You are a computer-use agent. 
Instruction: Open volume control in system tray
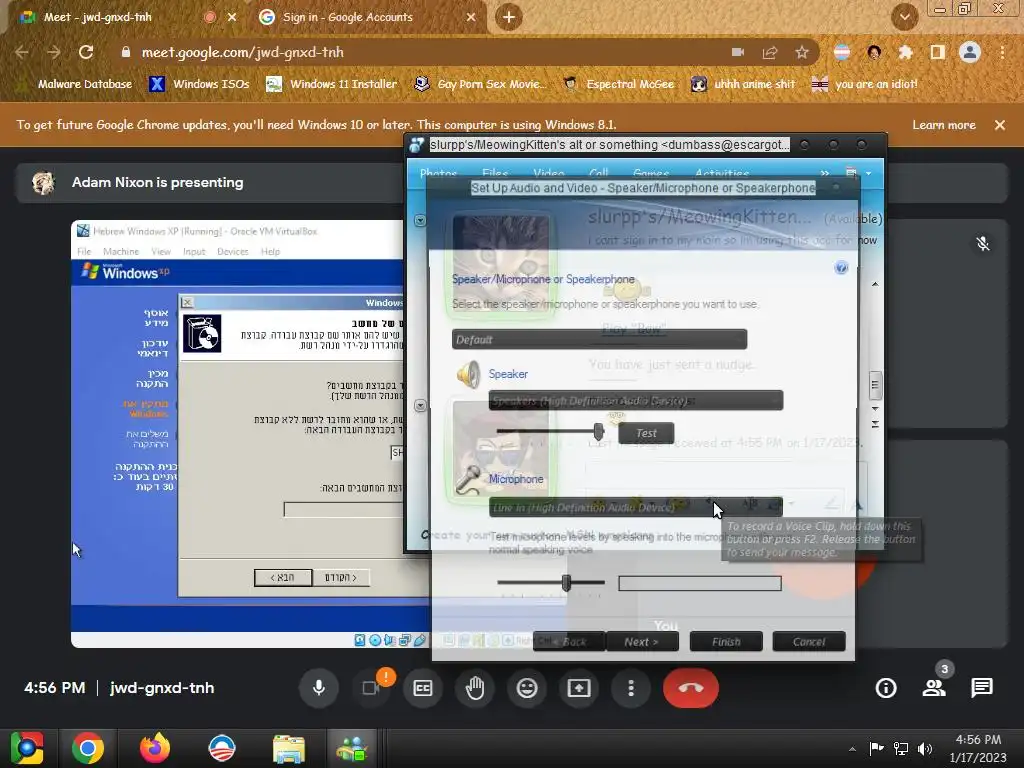pos(925,748)
